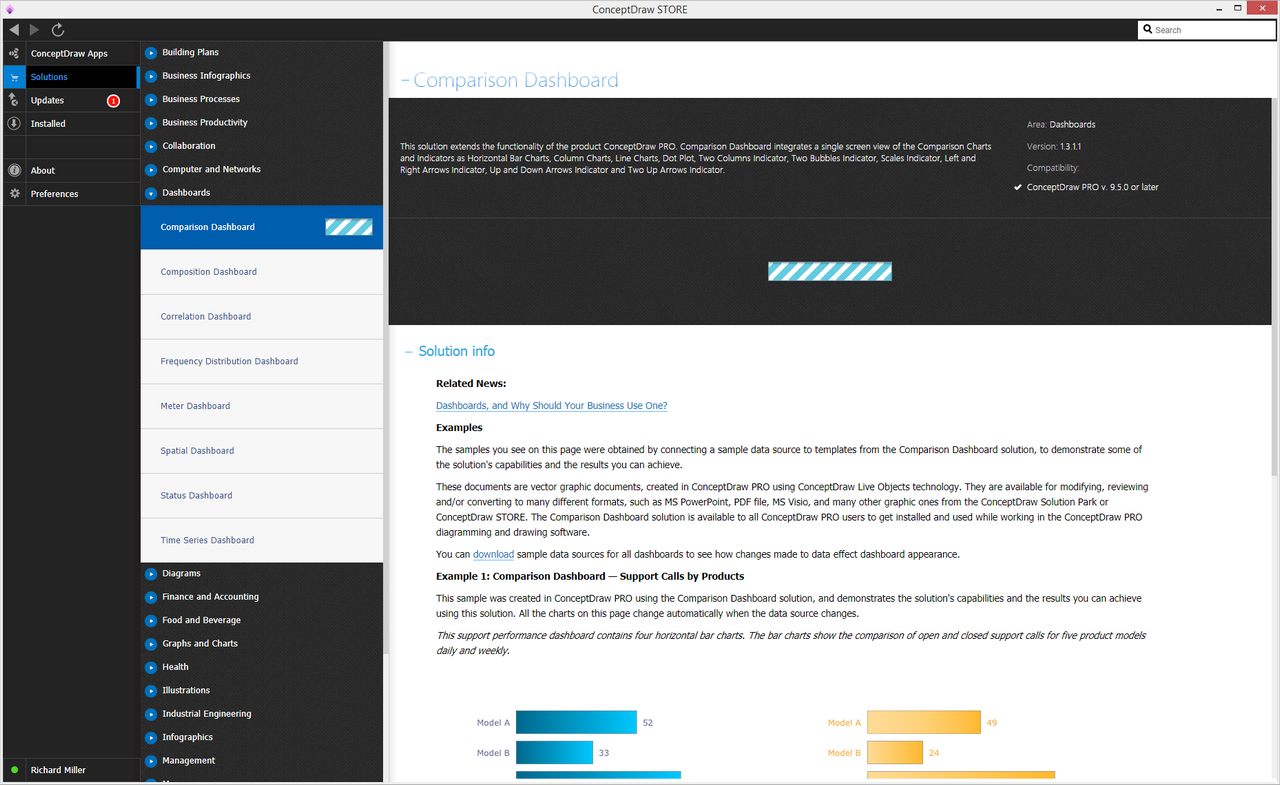The height and width of the screenshot is (785, 1280).
Task: Collapse the Solution info section
Action: pyautogui.click(x=408, y=352)
